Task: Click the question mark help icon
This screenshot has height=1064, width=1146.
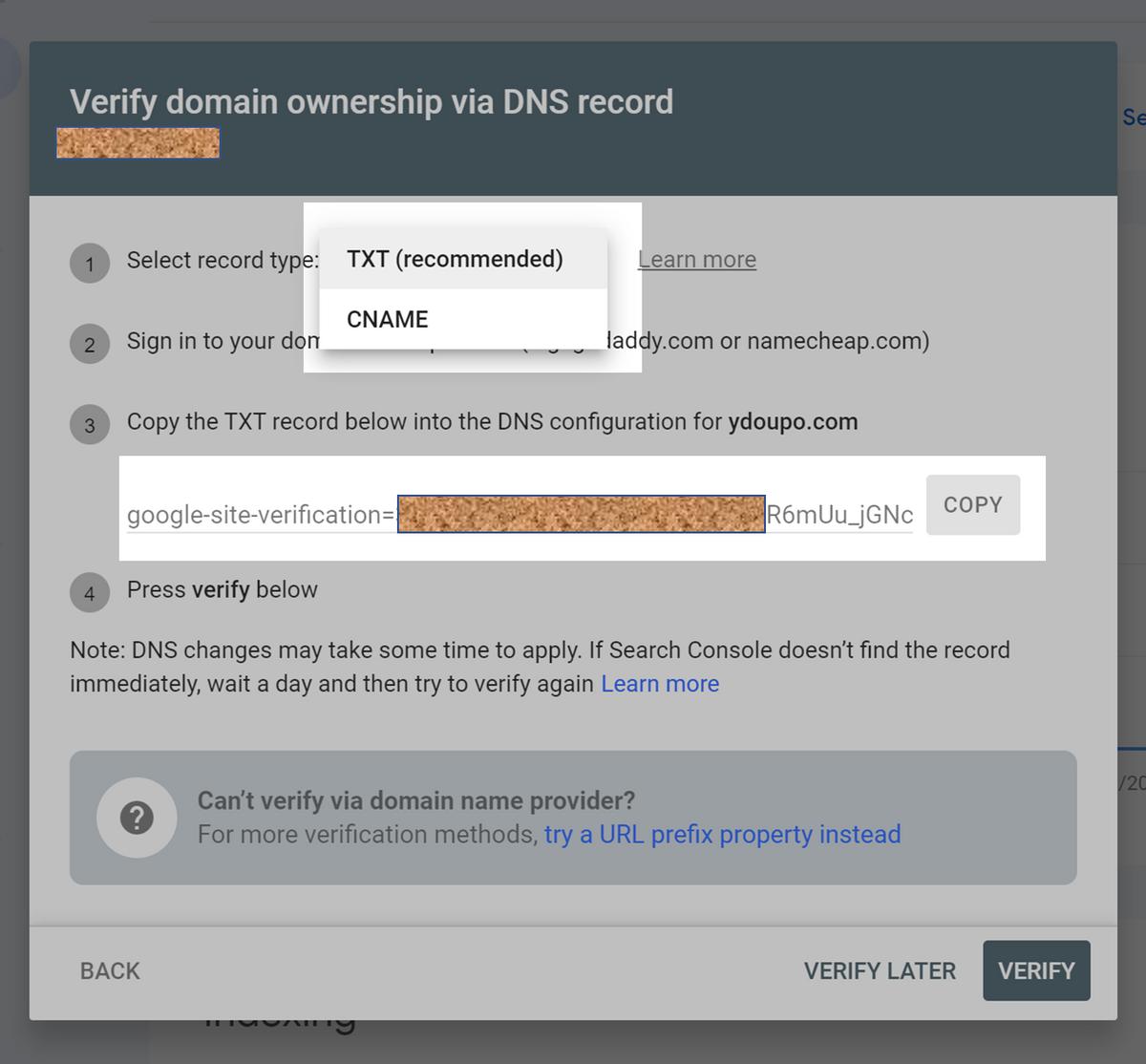Action: tap(137, 817)
